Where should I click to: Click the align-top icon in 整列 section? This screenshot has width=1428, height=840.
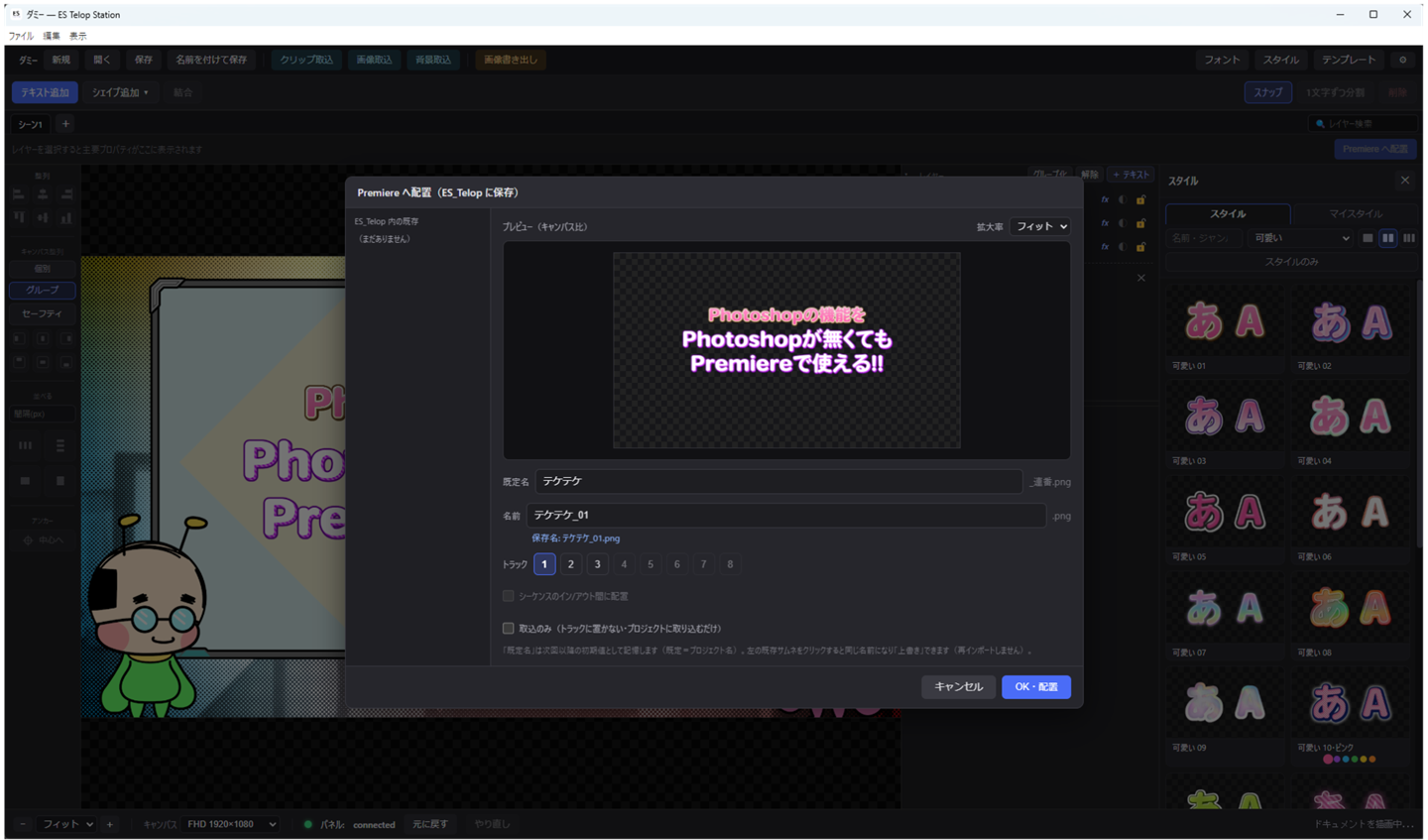(19, 217)
